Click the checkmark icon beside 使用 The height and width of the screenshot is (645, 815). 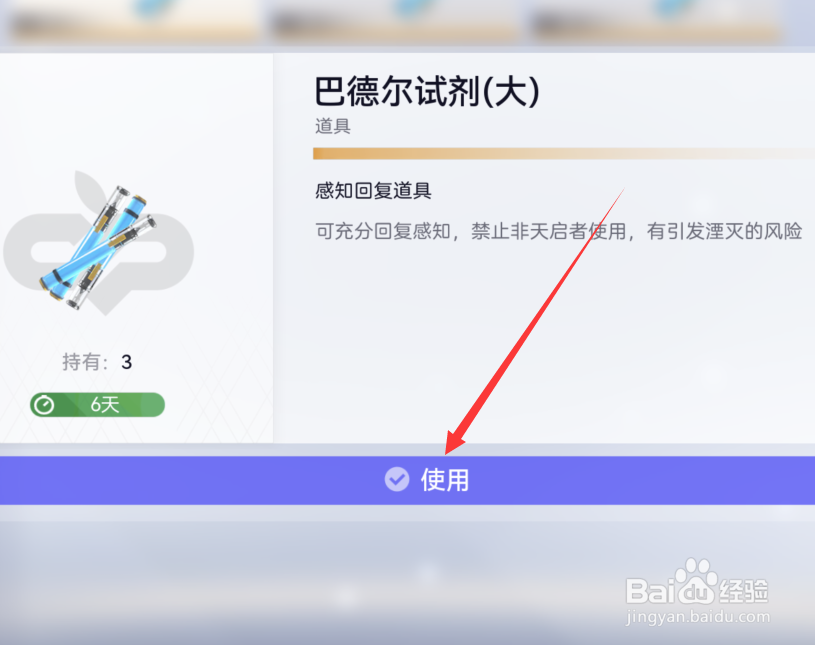tap(397, 479)
